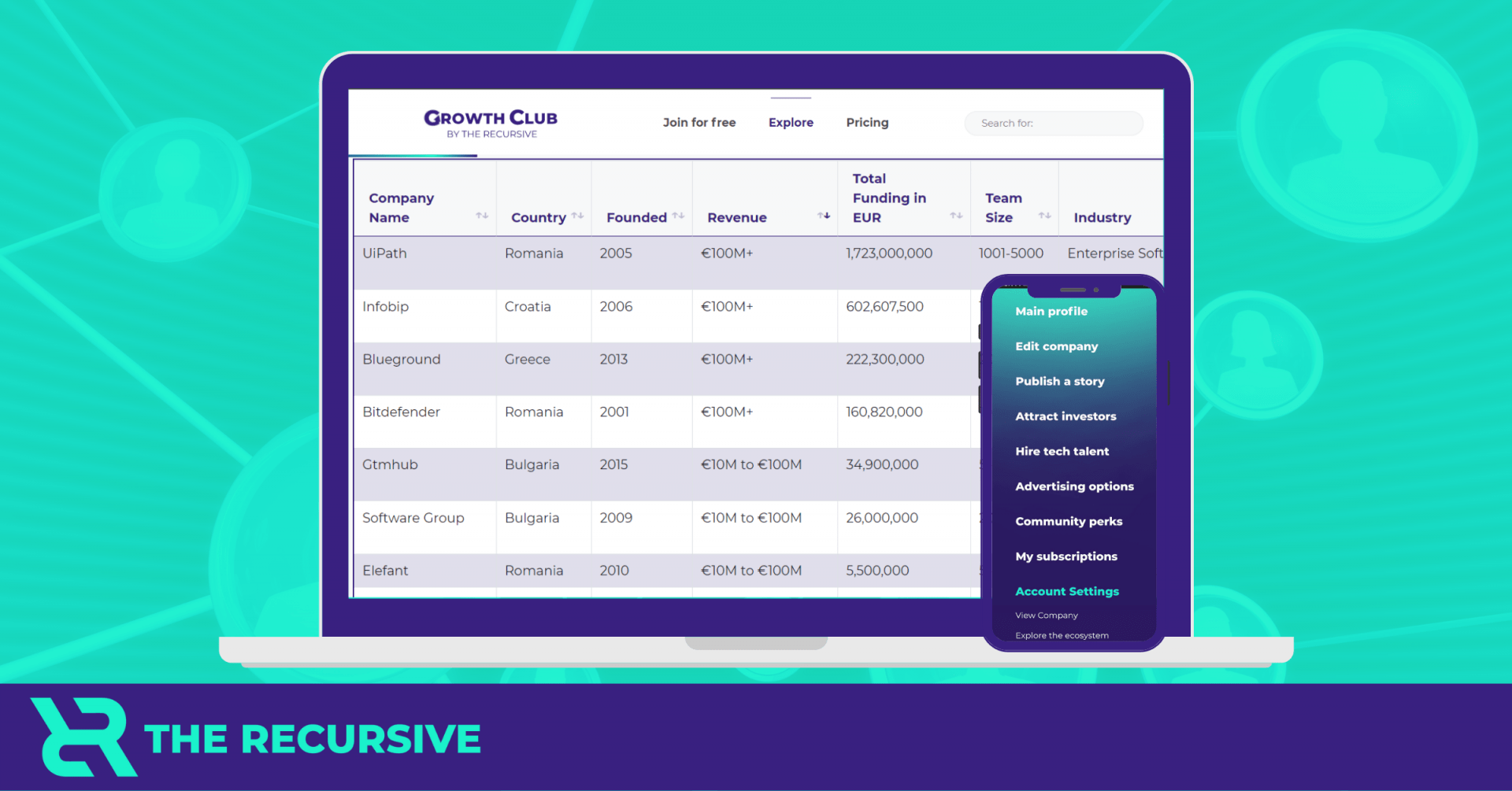1512x791 pixels.
Task: Click founded year 2013 for Blueground
Action: (x=613, y=359)
